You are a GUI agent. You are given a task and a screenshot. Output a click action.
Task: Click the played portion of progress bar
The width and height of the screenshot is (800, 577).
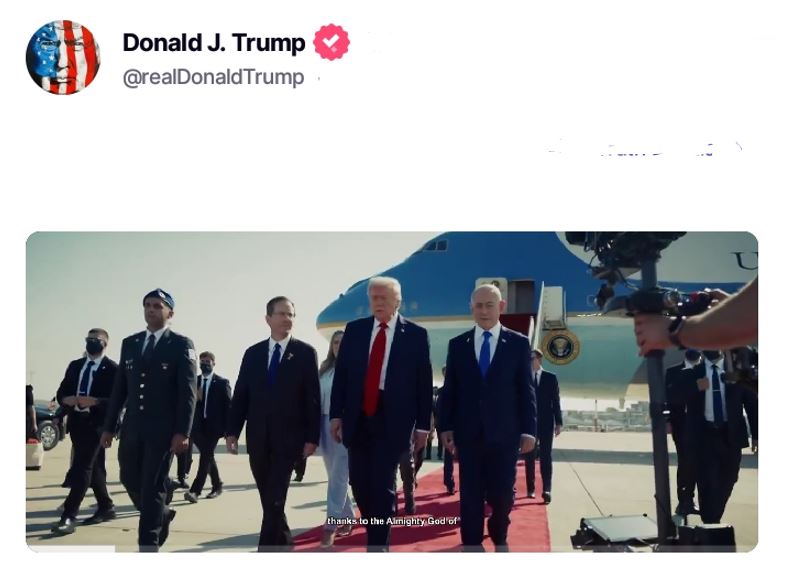point(70,549)
